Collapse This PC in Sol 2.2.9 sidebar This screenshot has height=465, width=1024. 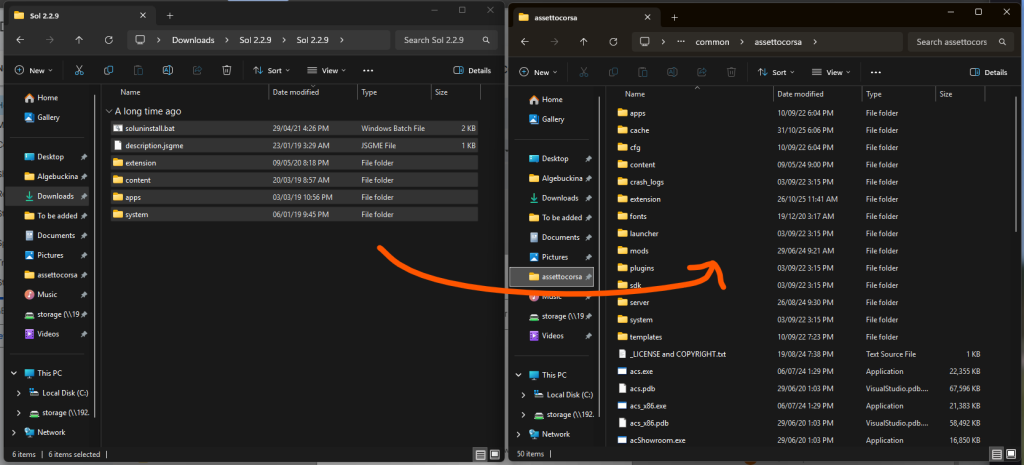[x=14, y=374]
